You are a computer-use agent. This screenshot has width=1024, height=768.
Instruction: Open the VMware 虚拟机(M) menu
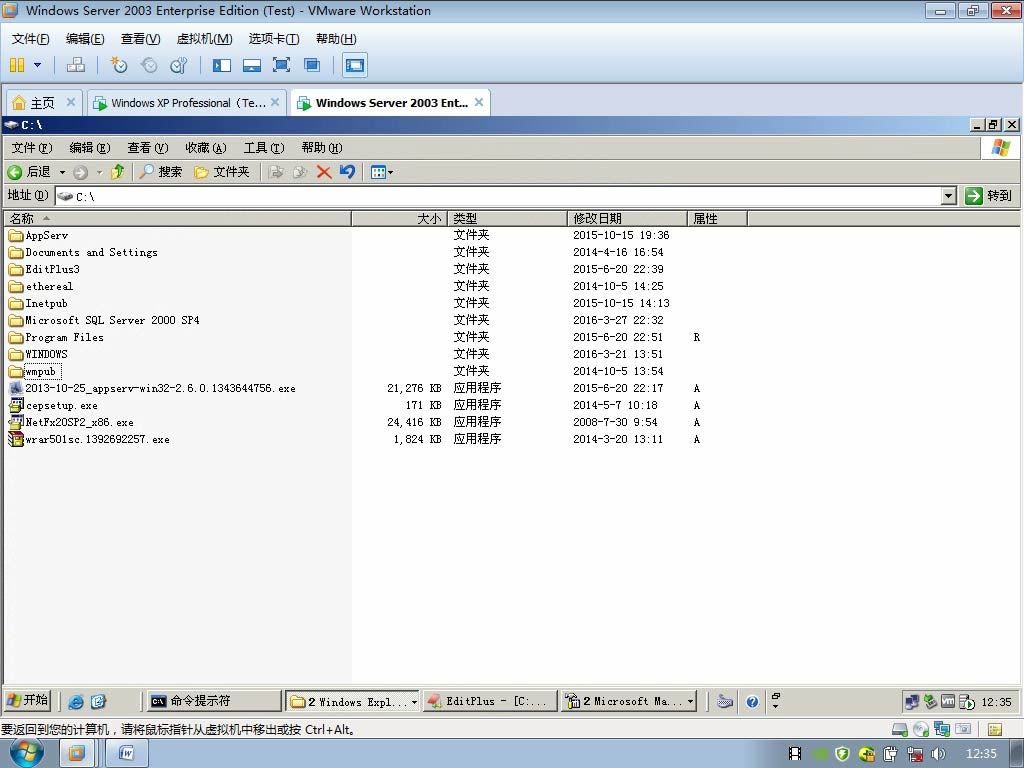click(x=204, y=39)
